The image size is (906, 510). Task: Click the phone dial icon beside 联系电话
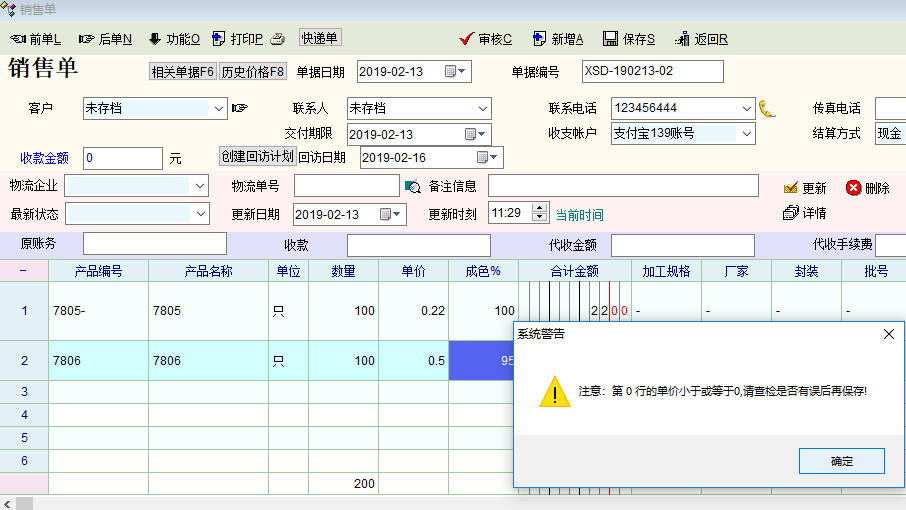click(767, 108)
